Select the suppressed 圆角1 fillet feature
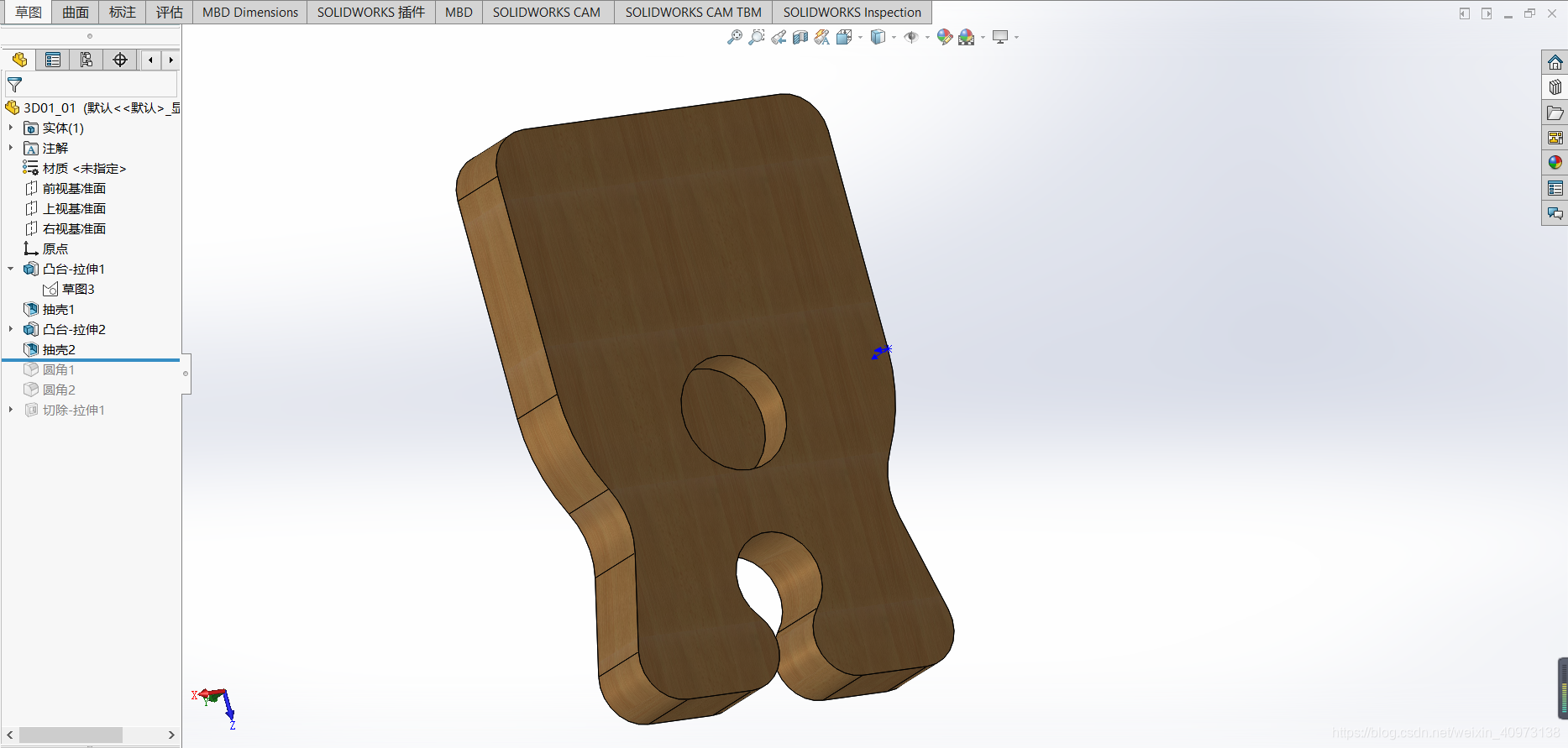 (x=50, y=369)
